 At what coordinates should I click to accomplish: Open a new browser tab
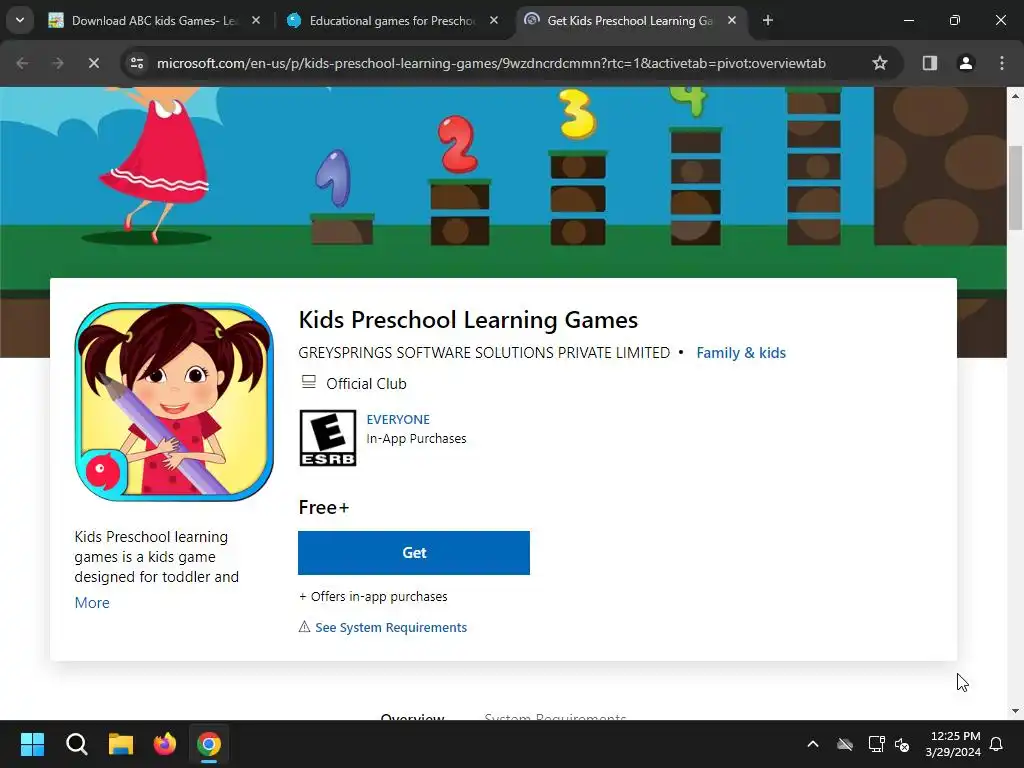click(x=768, y=21)
